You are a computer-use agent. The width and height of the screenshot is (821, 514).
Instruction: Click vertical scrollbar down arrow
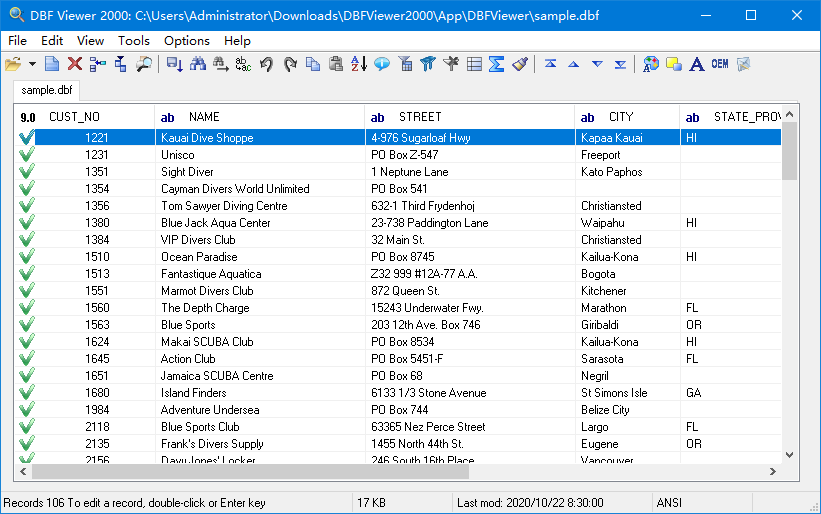(790, 455)
